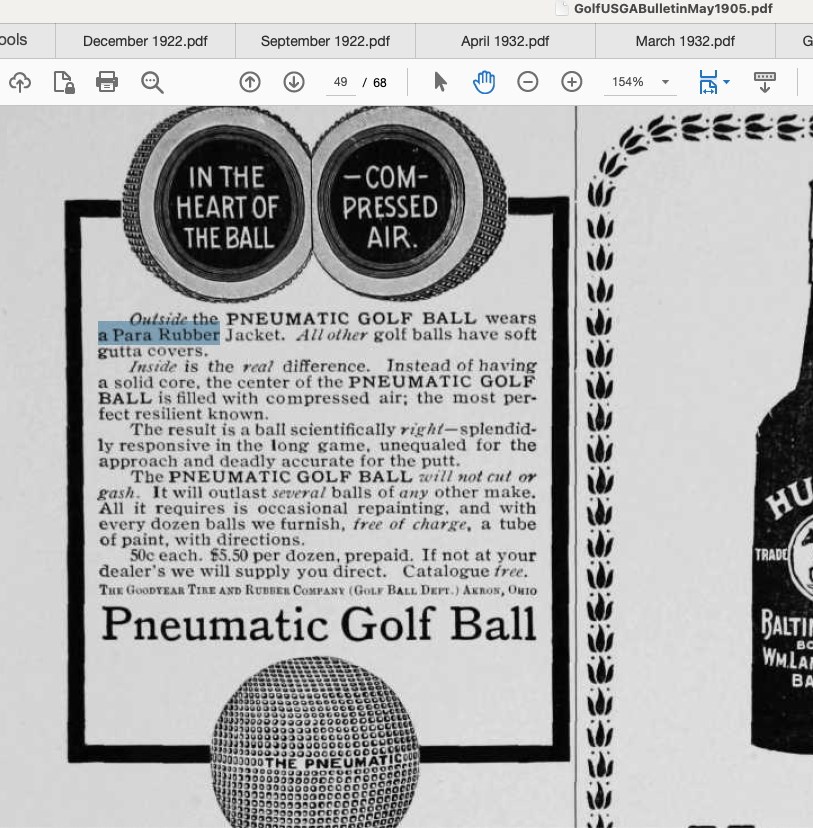Open the 154% zoom level dropdown
The image size is (813, 828).
[640, 82]
